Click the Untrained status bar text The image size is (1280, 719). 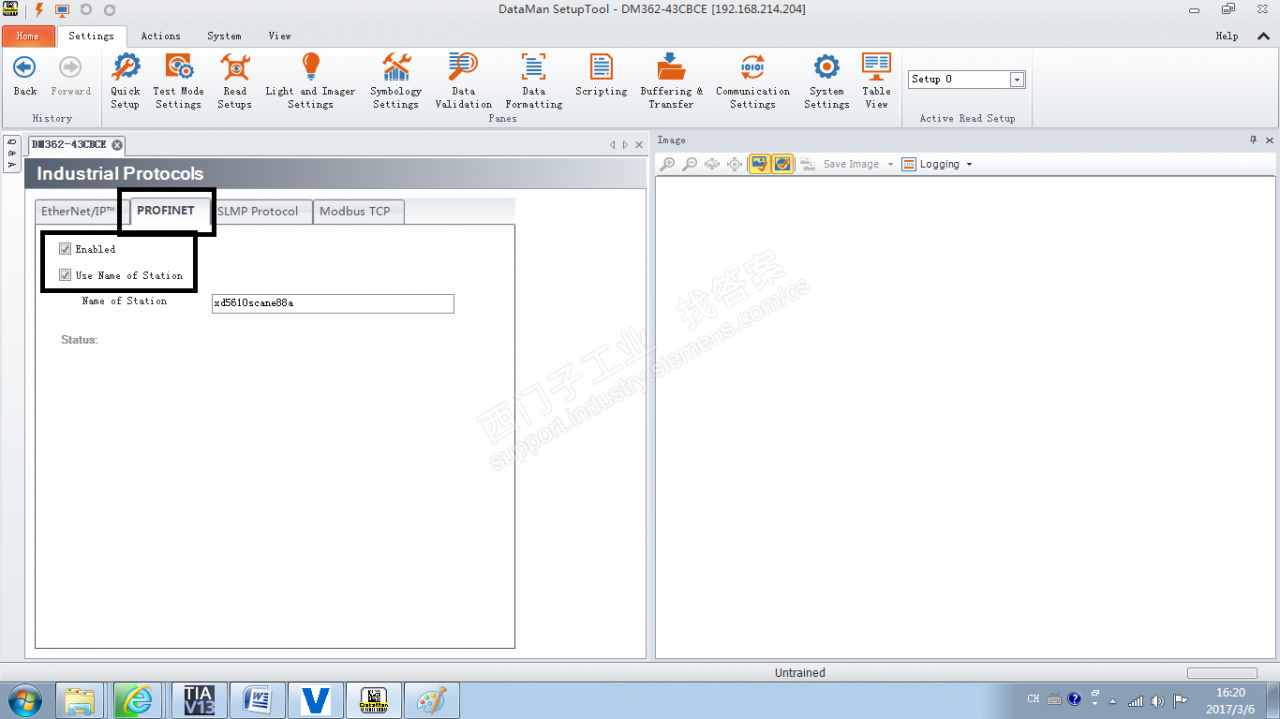point(800,673)
